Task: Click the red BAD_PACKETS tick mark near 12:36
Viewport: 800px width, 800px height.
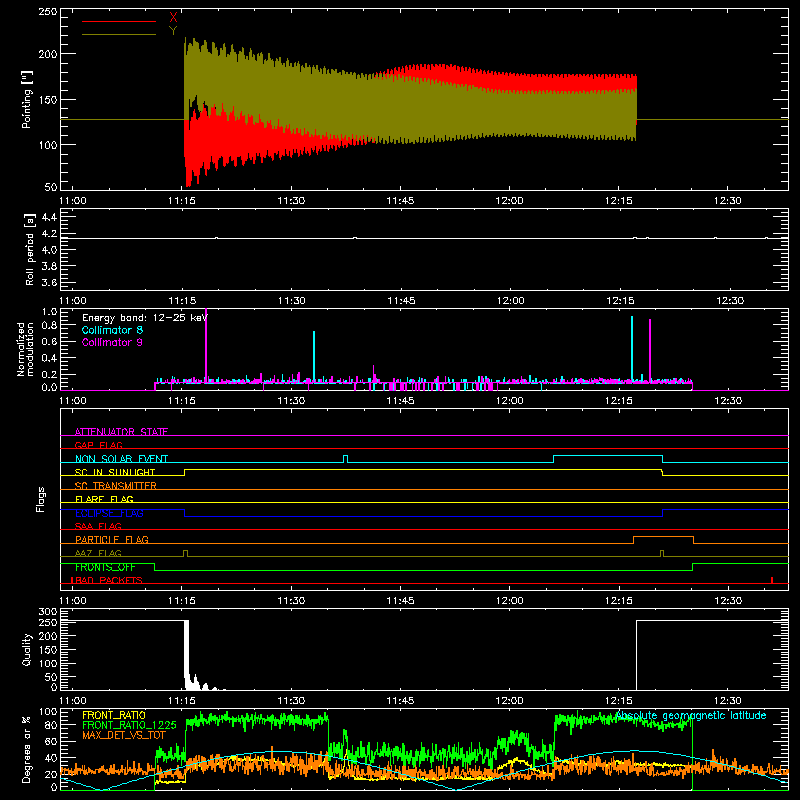Action: click(772, 580)
